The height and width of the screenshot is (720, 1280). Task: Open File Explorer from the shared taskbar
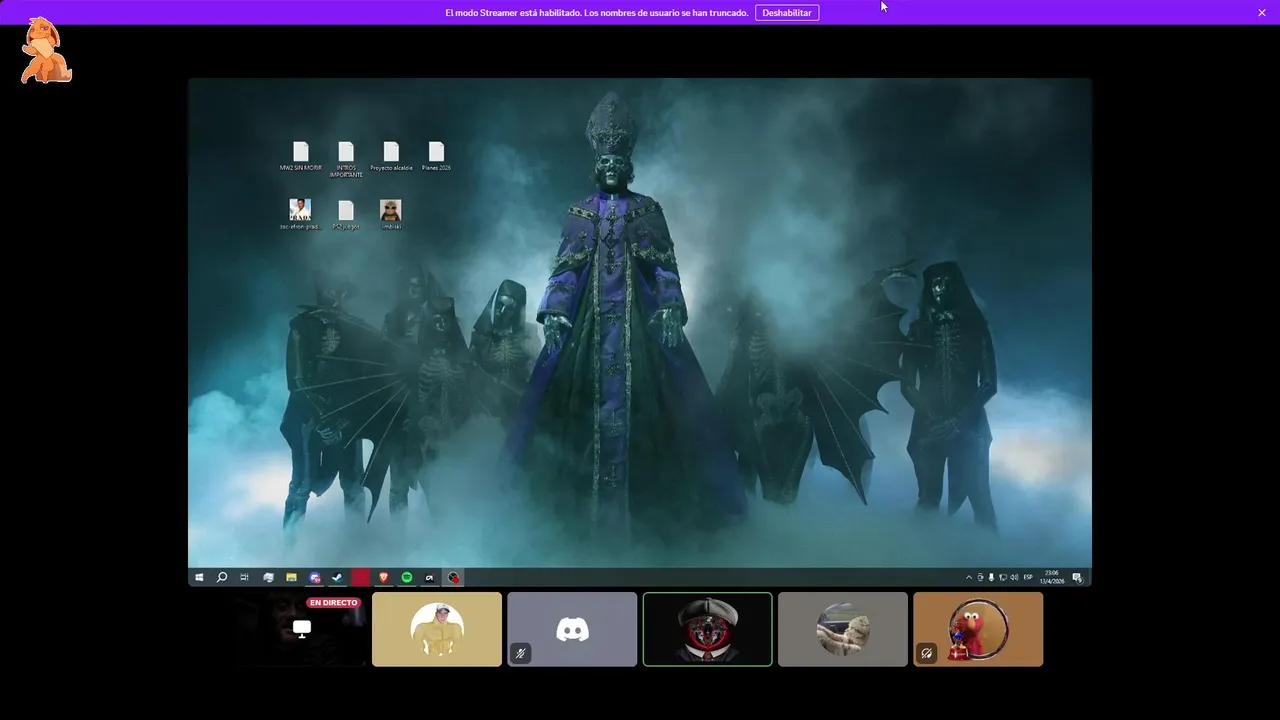pyautogui.click(x=291, y=577)
